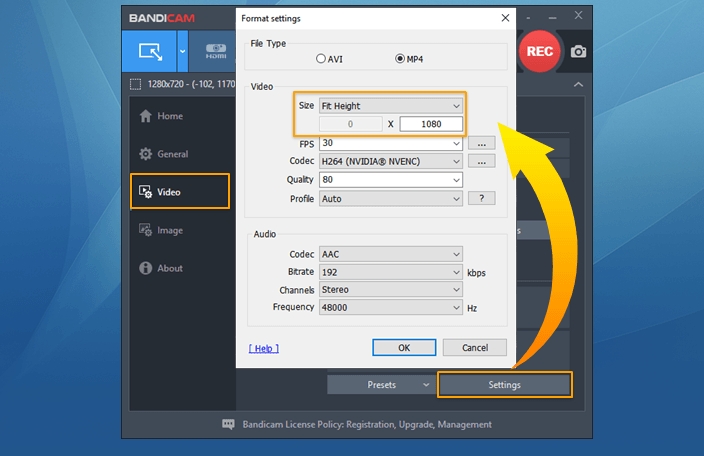
Task: Open the audio Codec dropdown showing AAC
Action: pos(391,254)
